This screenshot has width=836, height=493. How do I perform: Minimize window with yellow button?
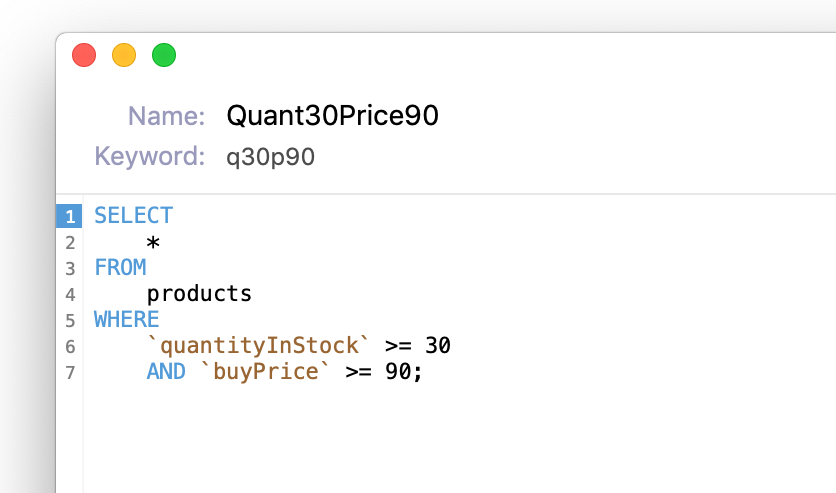tap(124, 55)
